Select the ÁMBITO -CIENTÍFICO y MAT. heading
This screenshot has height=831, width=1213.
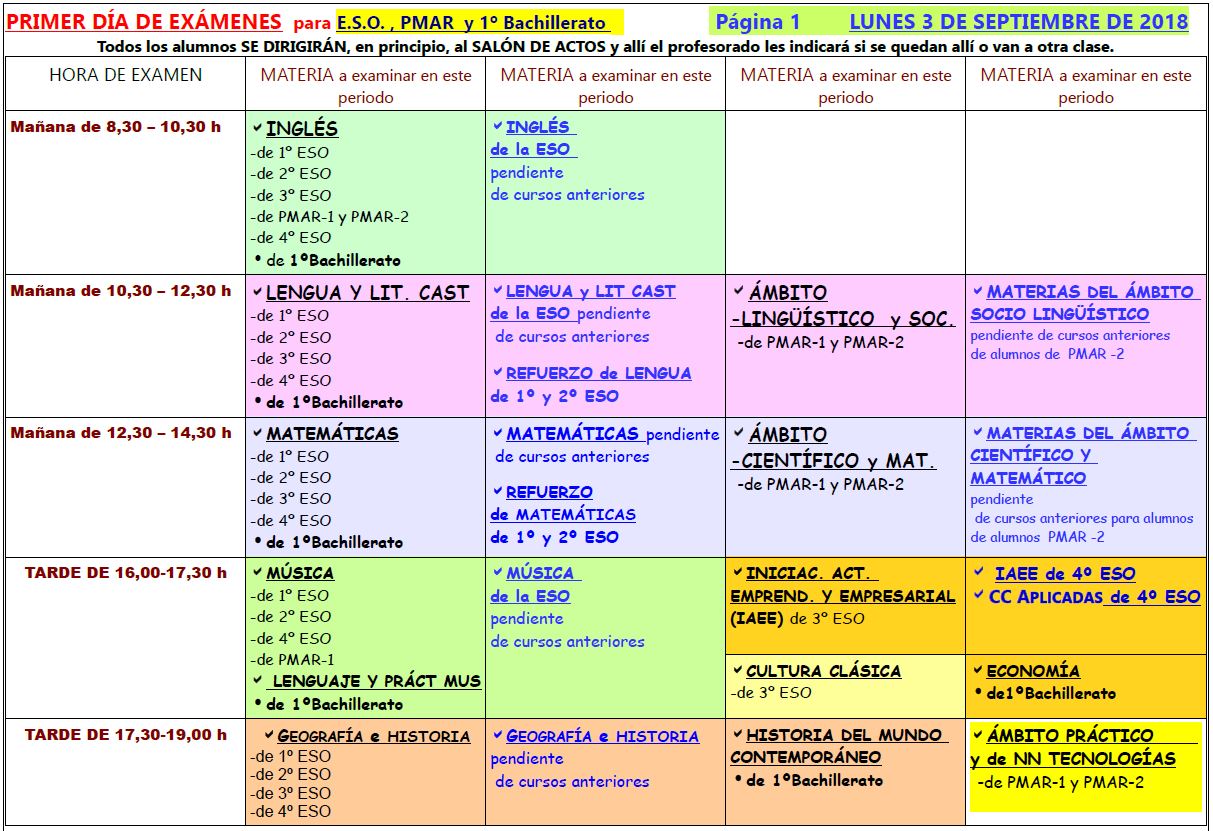pyautogui.click(x=832, y=447)
